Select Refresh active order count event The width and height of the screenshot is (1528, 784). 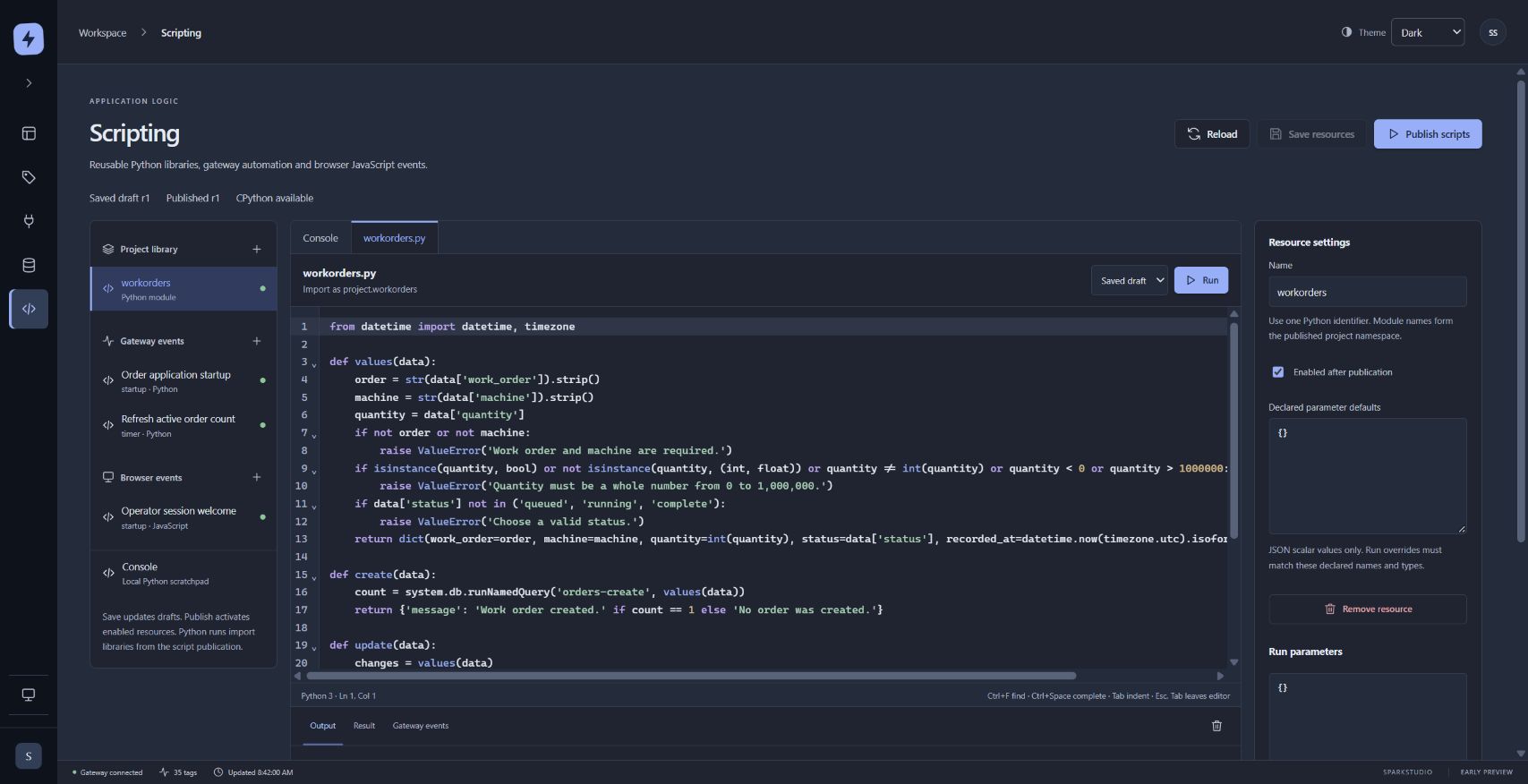coord(184,426)
